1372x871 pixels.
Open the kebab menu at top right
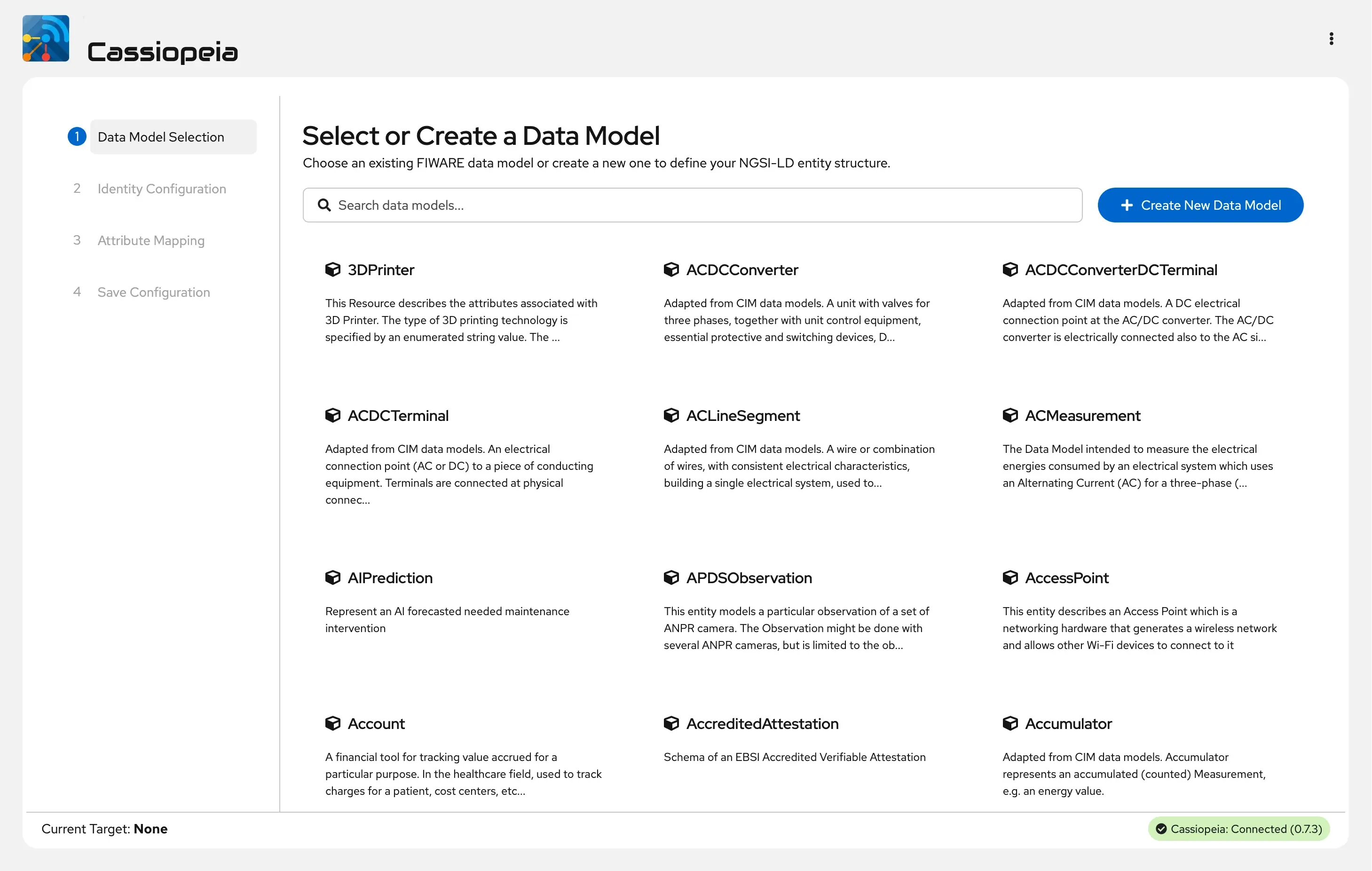point(1331,38)
